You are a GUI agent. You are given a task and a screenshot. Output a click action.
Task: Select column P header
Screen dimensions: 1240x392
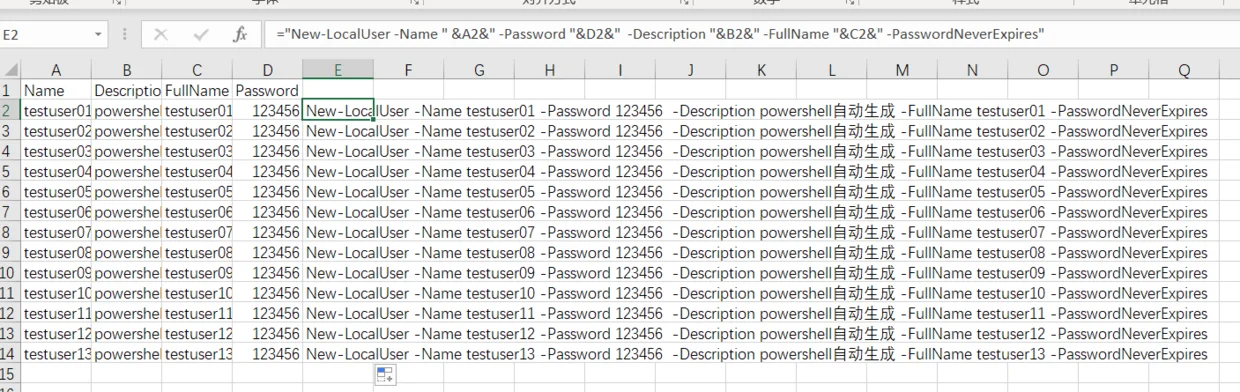[x=1113, y=70]
